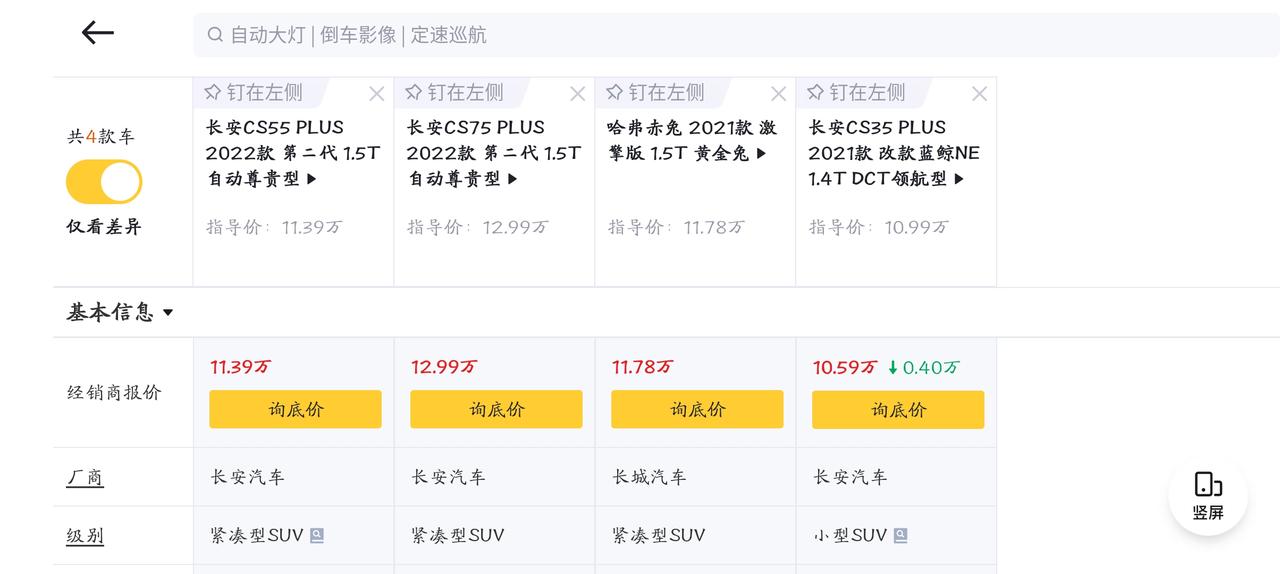Click 询底价 under 11.78万
Screen dimensions: 1280x574
697,409
